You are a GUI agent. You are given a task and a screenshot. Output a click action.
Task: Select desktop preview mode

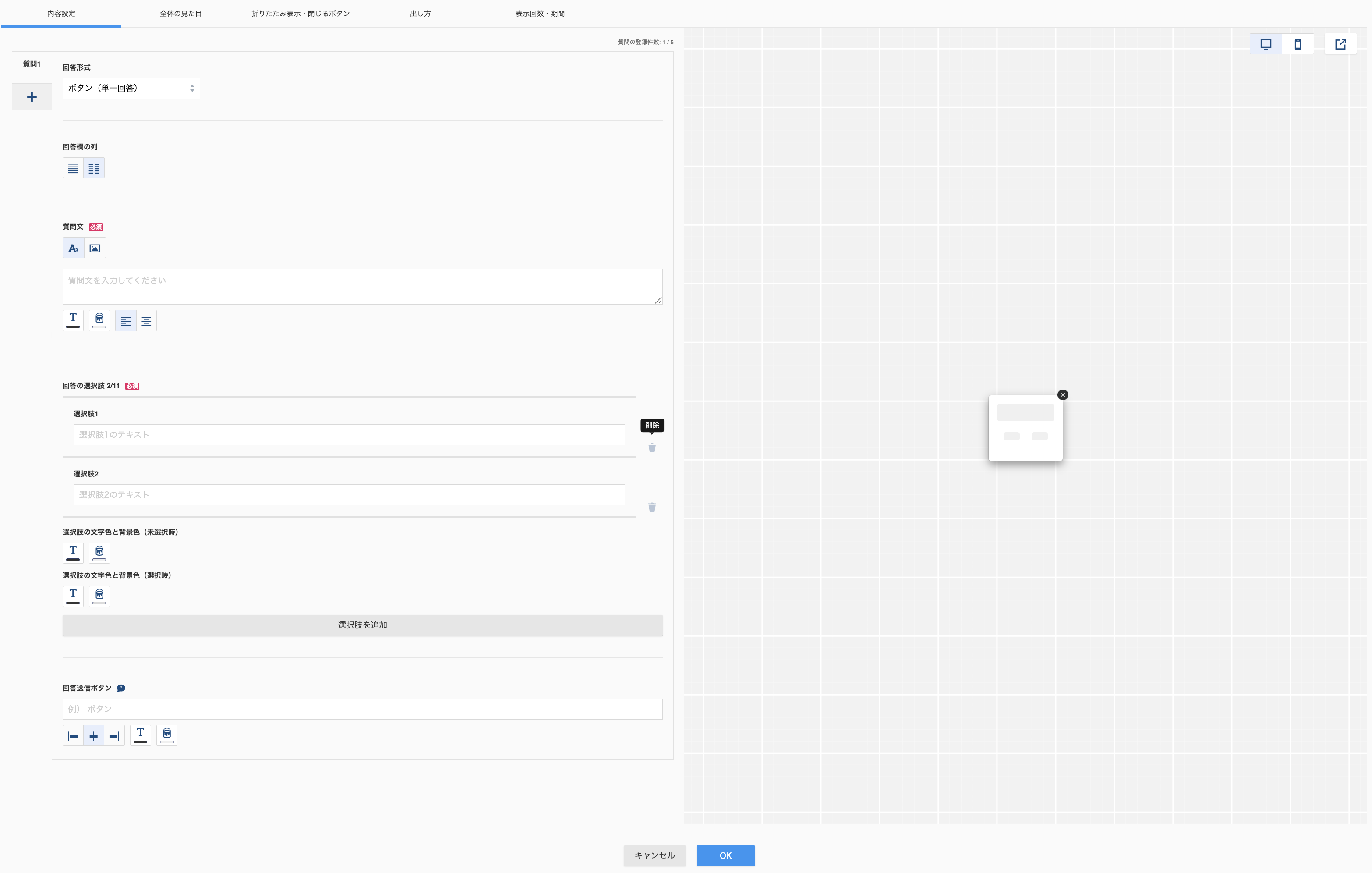1266,44
